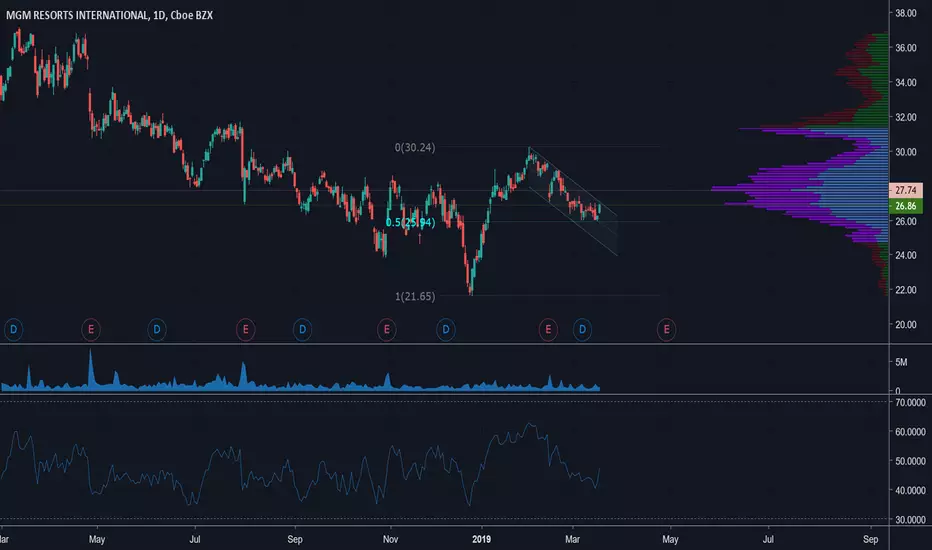932x550 pixels.
Task: Click the 5M volume scale label
Action: [x=901, y=362]
